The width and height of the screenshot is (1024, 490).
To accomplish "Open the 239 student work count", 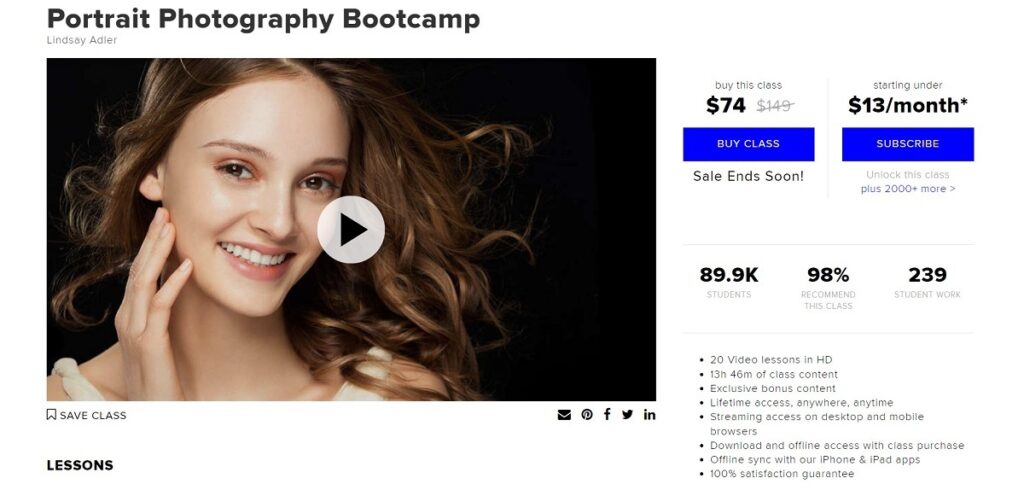I will click(927, 282).
